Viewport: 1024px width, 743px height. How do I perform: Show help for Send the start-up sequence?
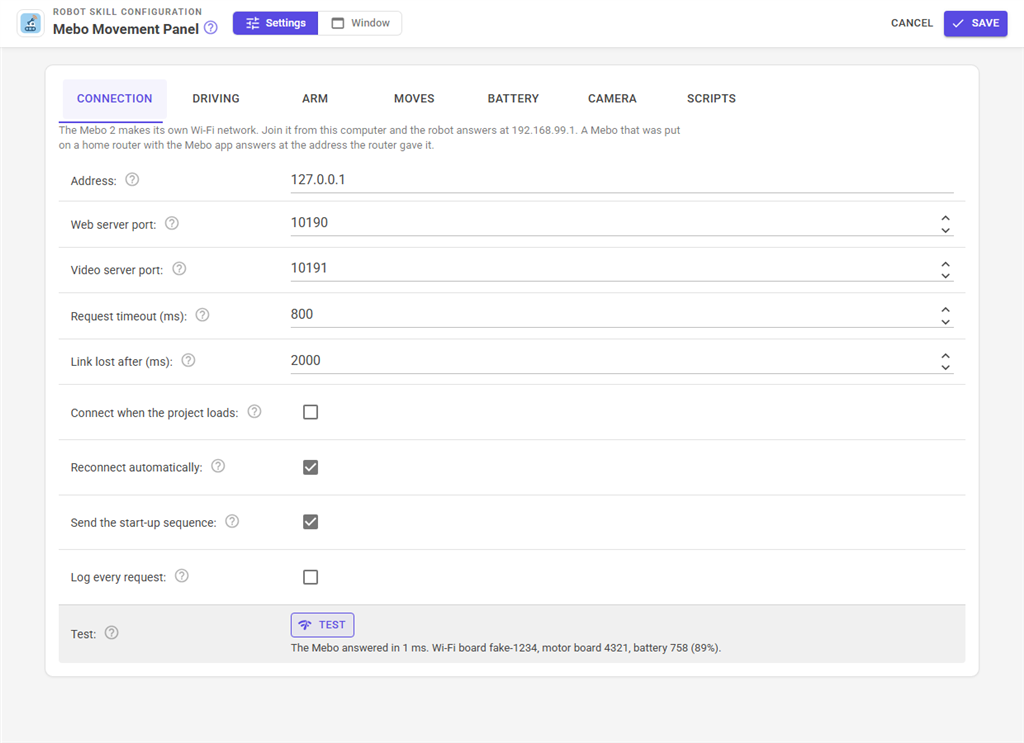[x=232, y=521]
